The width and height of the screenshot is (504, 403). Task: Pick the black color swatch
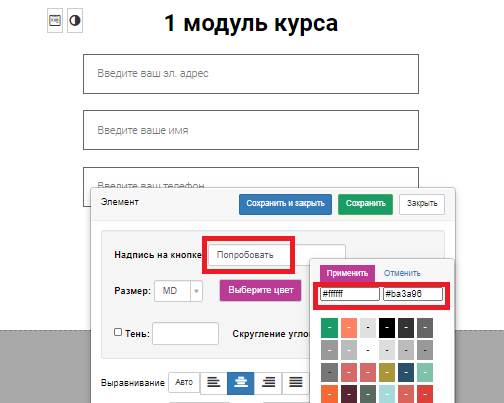pyautogui.click(x=387, y=328)
